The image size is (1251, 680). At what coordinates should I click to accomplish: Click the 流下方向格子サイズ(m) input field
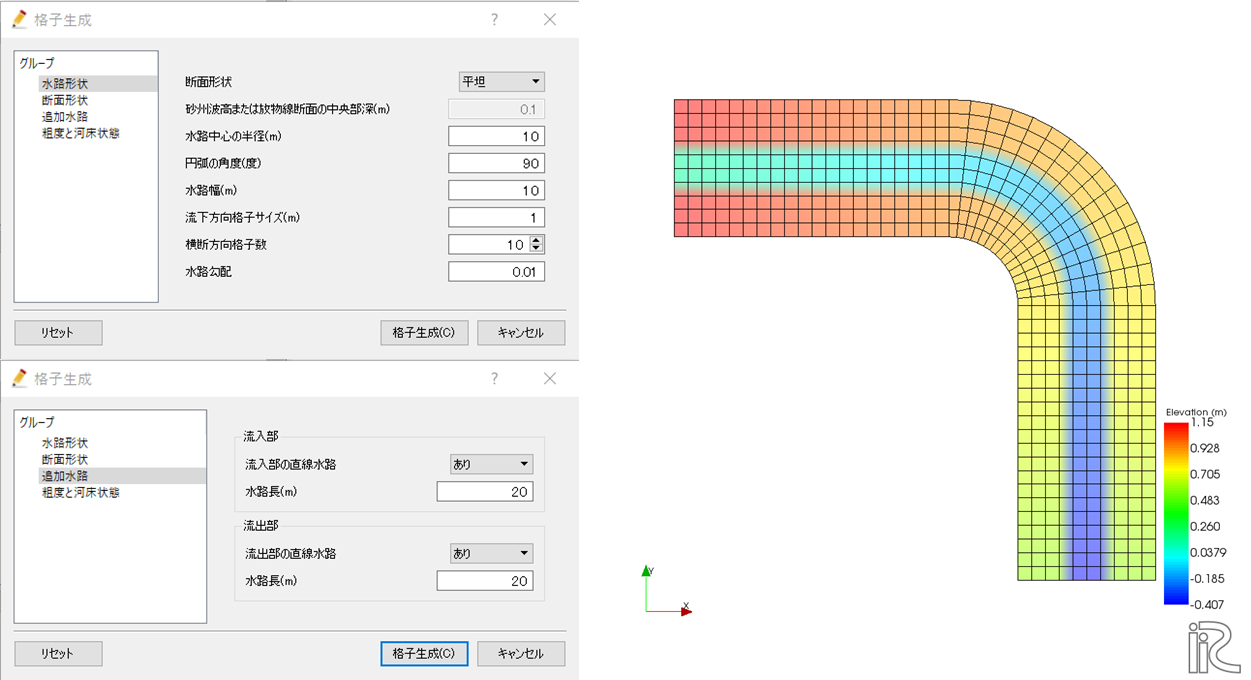point(496,217)
